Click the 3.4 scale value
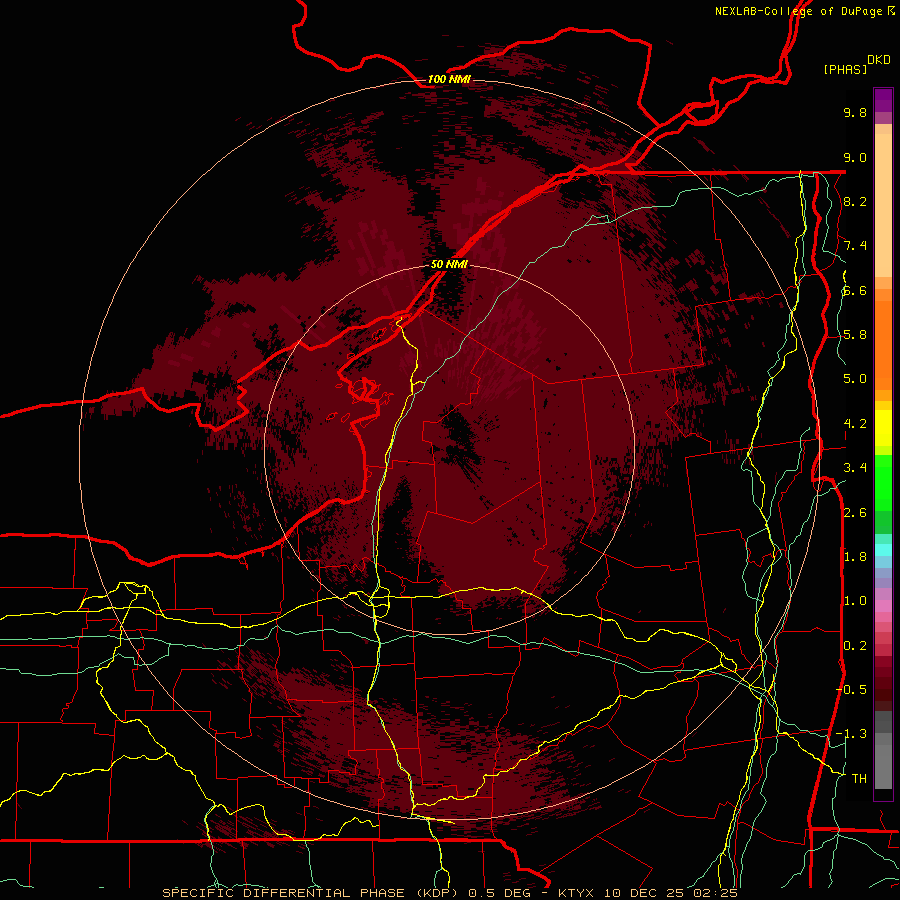900x900 pixels. (855, 468)
